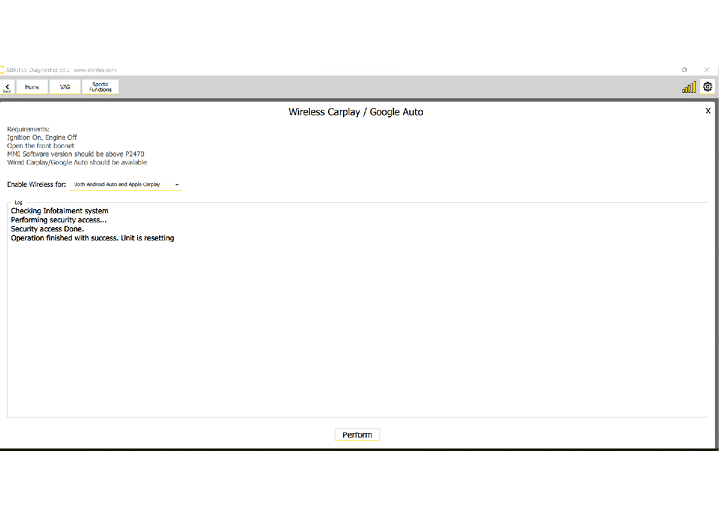Click the 'Wireless Carplay / Google Auto' title
The width and height of the screenshot is (719, 517).
pos(355,112)
